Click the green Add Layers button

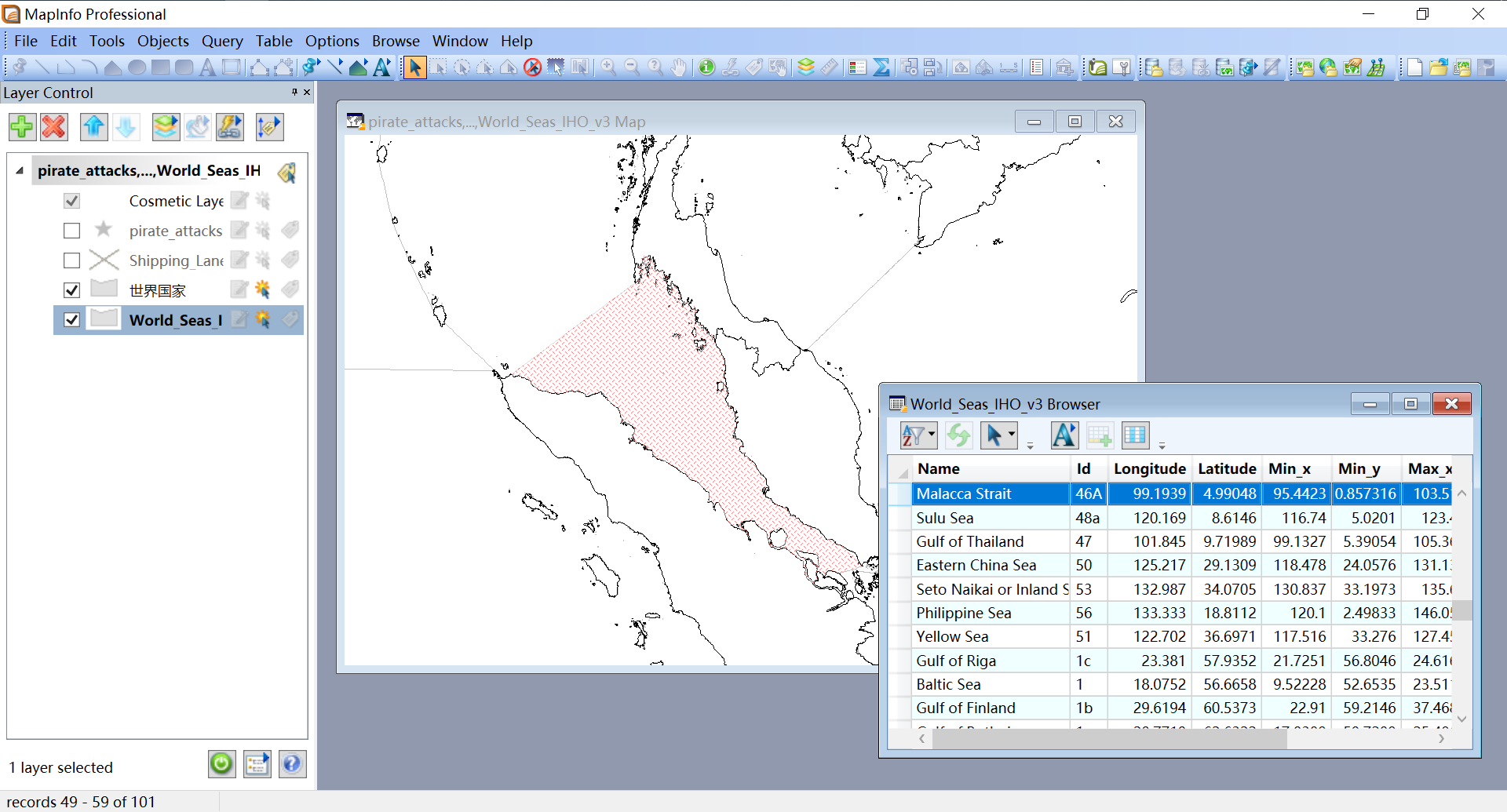click(x=23, y=127)
